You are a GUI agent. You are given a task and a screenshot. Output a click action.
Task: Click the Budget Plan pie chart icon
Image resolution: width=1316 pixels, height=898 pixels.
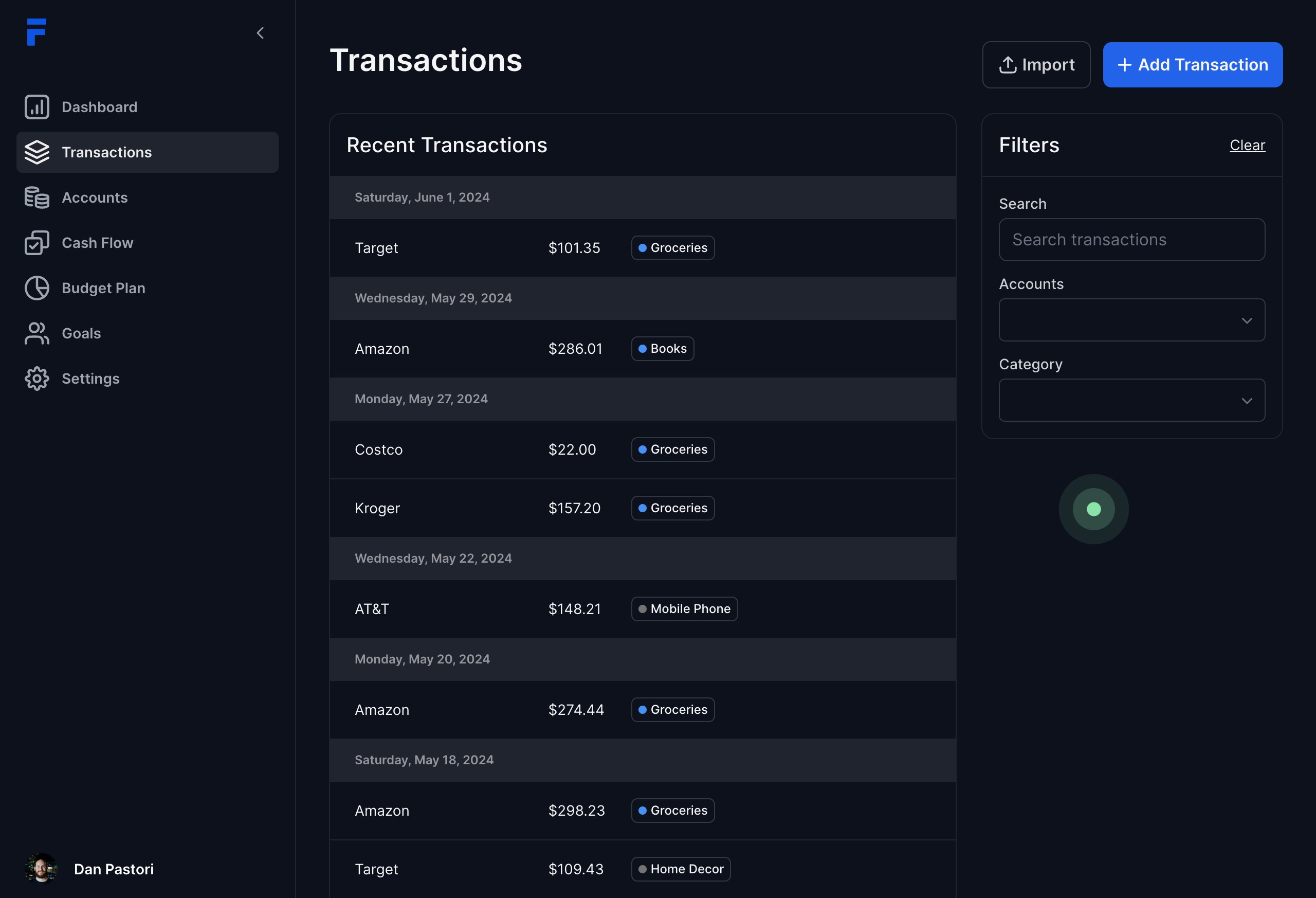[37, 289]
